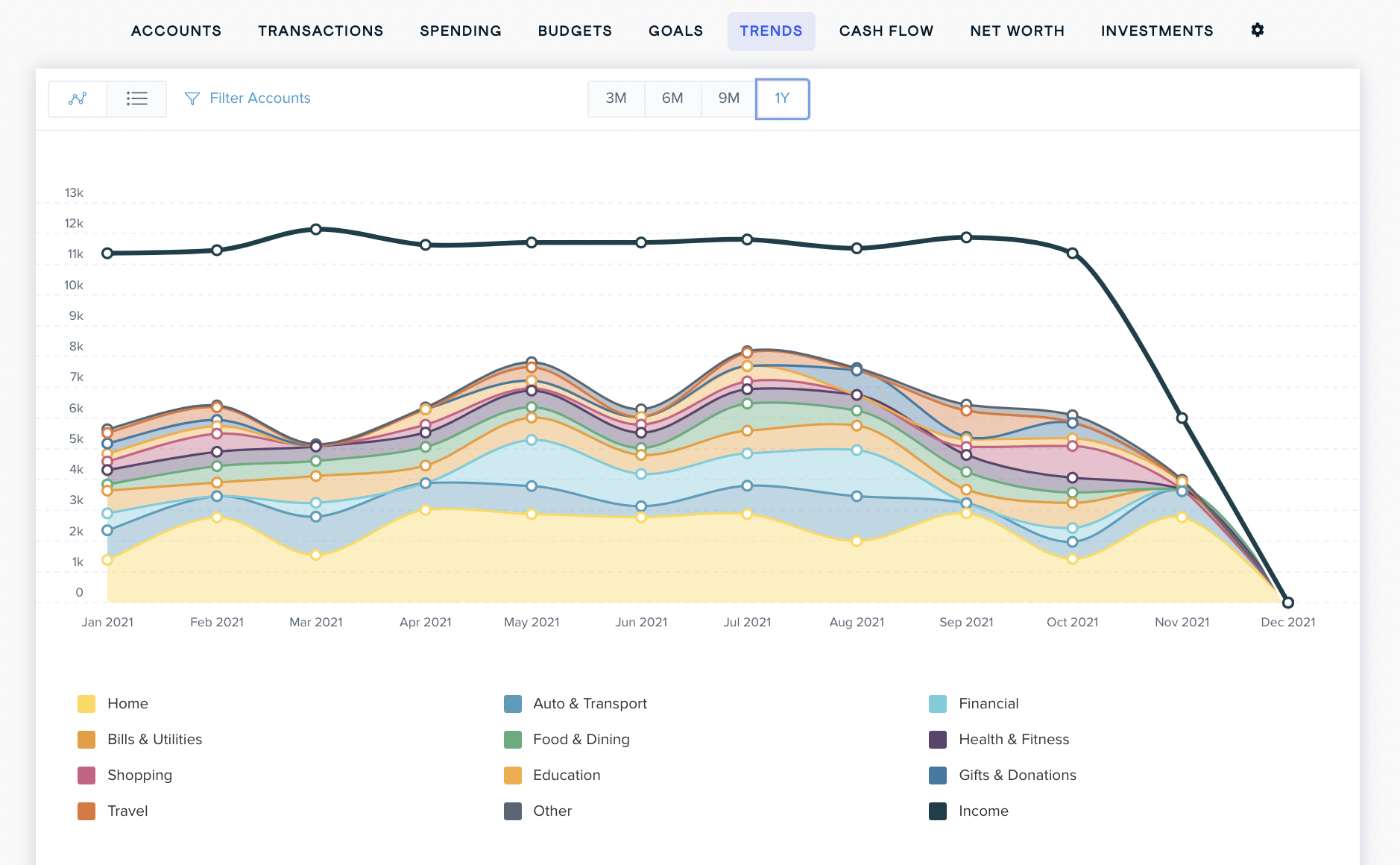Image resolution: width=1400 pixels, height=865 pixels.
Task: Click the Income data point for Mar 2021
Action: pos(316,230)
